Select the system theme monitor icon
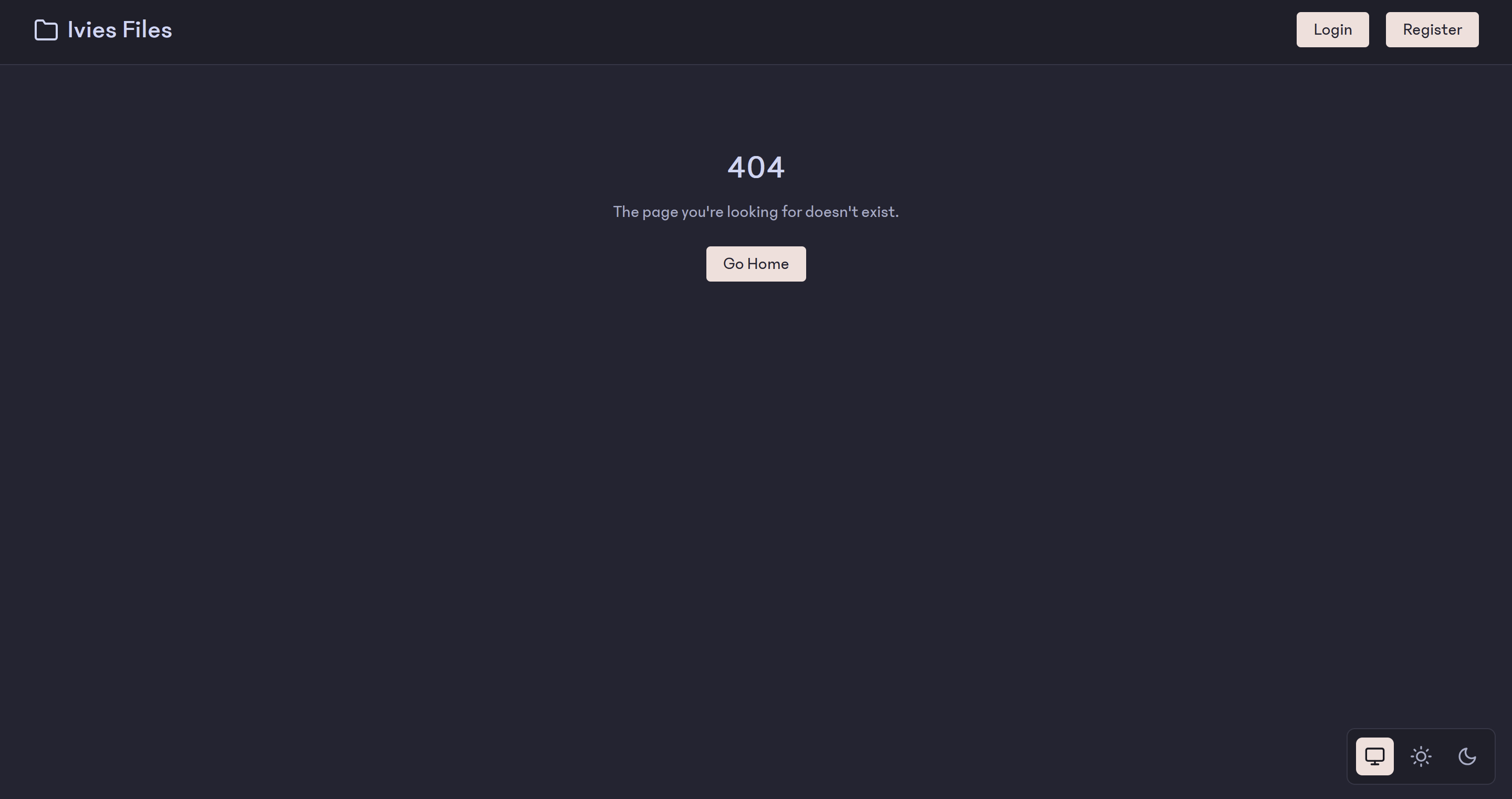Viewport: 1512px width, 799px height. (x=1374, y=756)
